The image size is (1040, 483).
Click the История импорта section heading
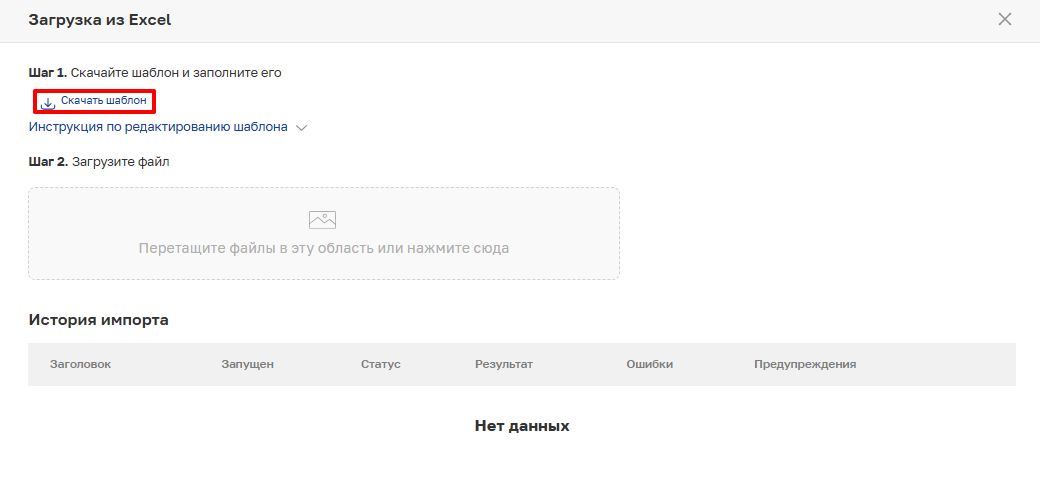coord(98,320)
